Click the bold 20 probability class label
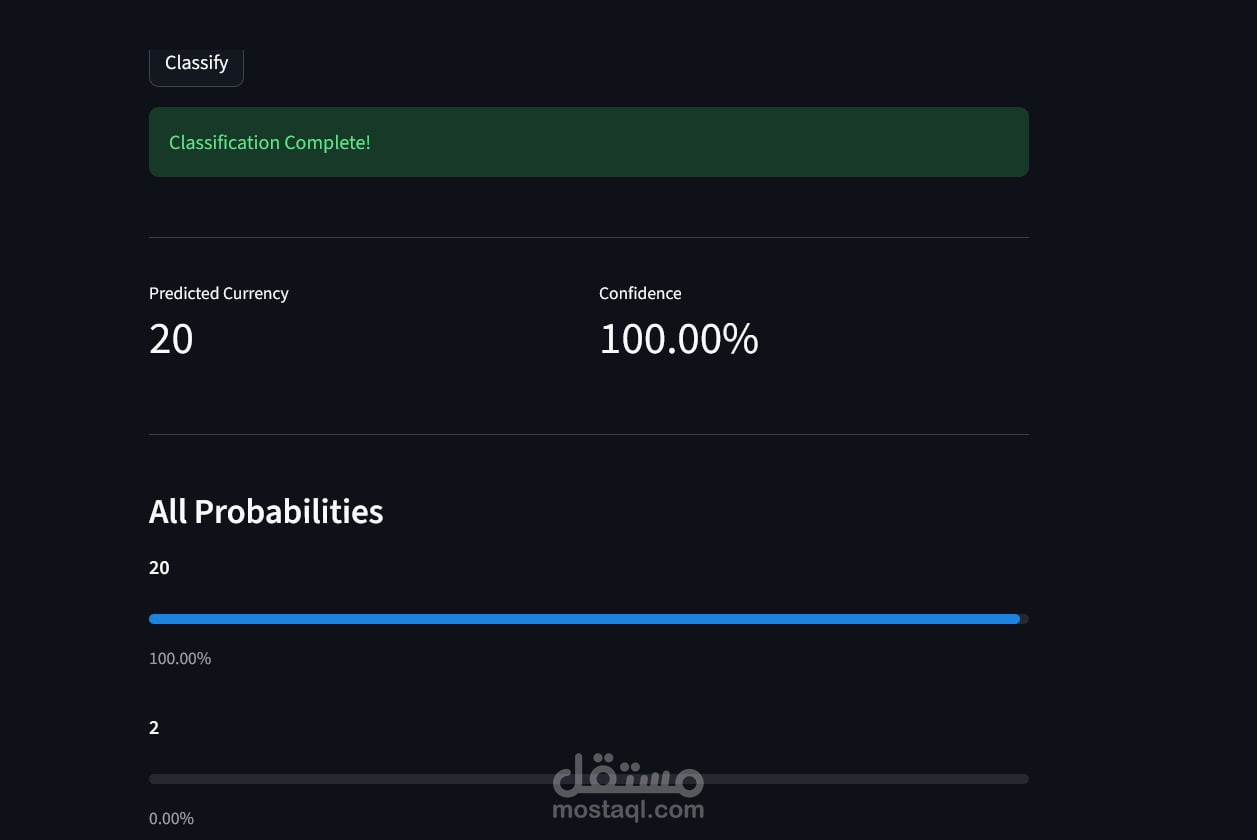 159,568
